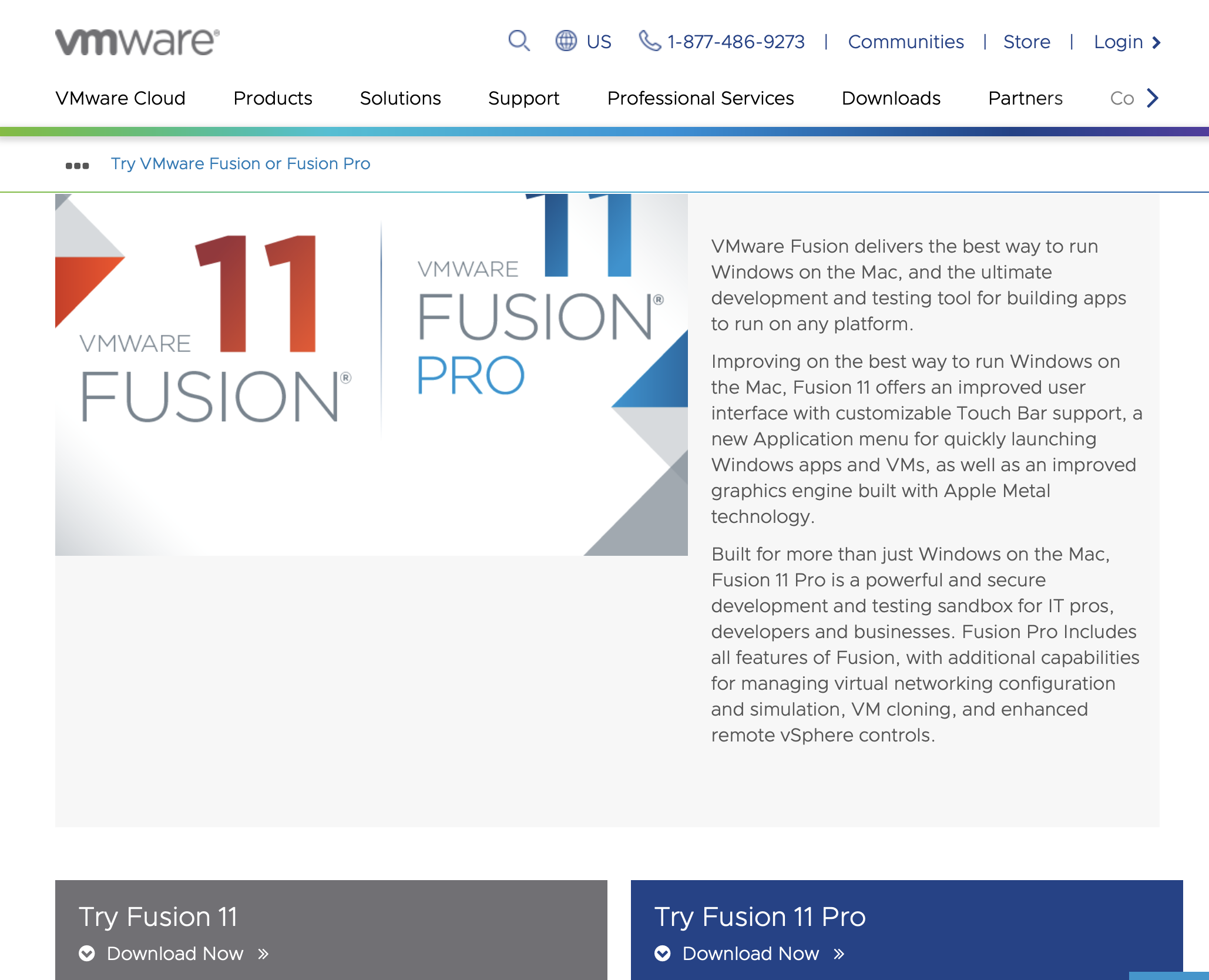
Task: Visit the VMware Store
Action: pyautogui.click(x=1027, y=41)
